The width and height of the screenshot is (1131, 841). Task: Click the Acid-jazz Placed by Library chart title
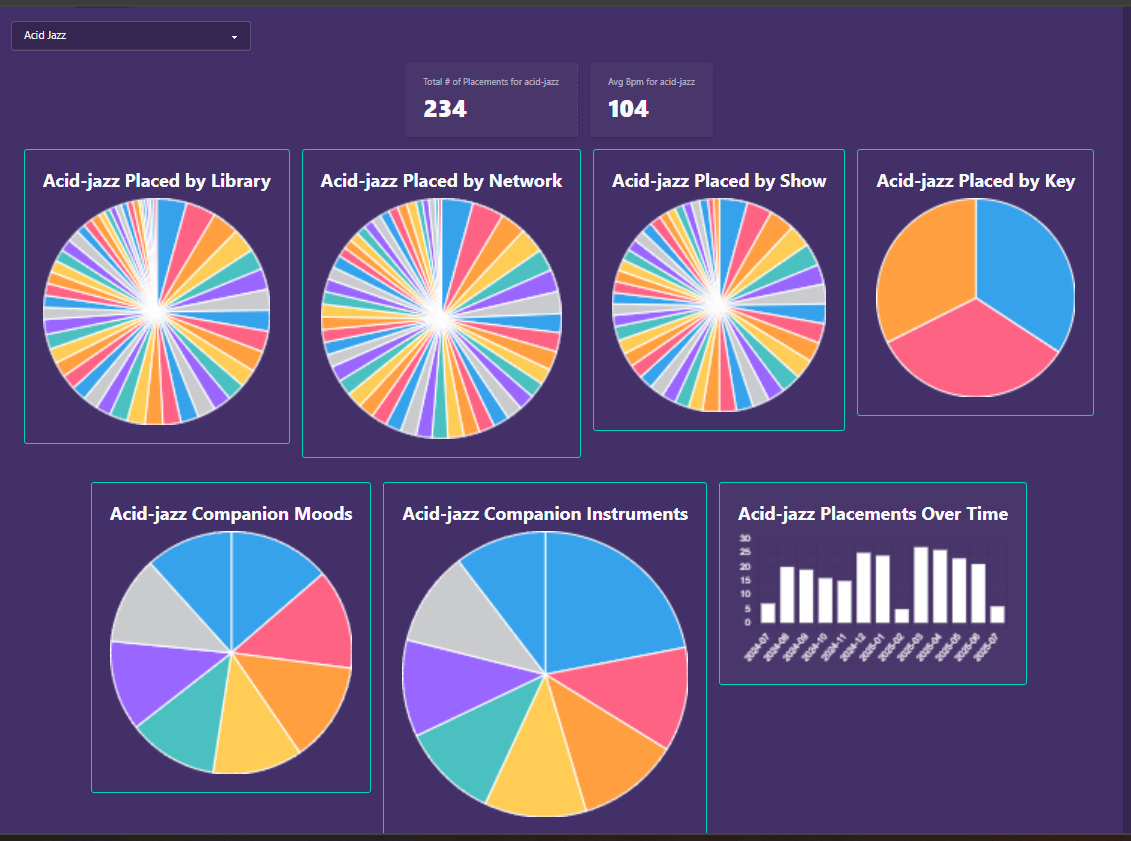pos(156,181)
